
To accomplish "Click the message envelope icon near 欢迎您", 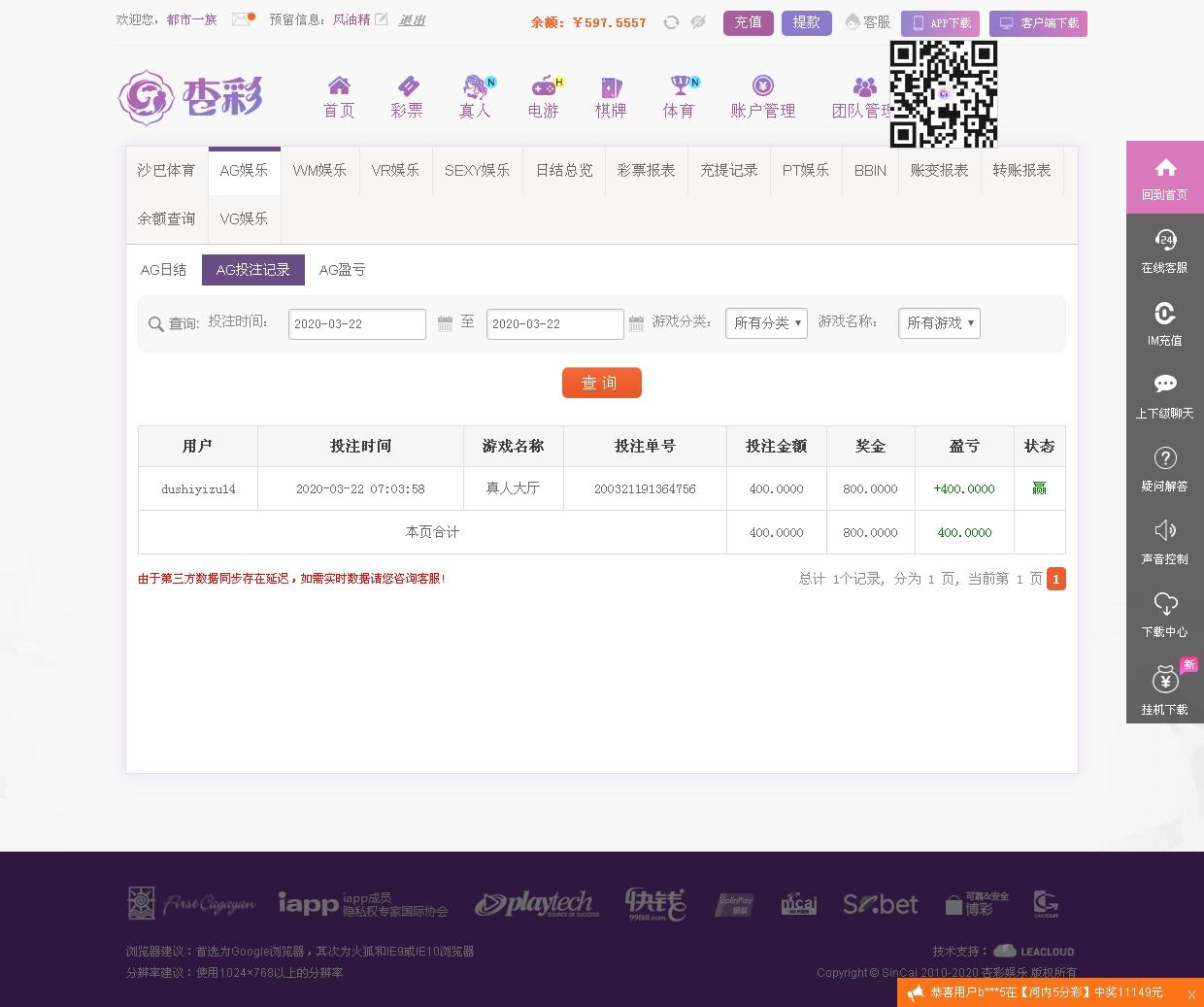I will 240,17.
